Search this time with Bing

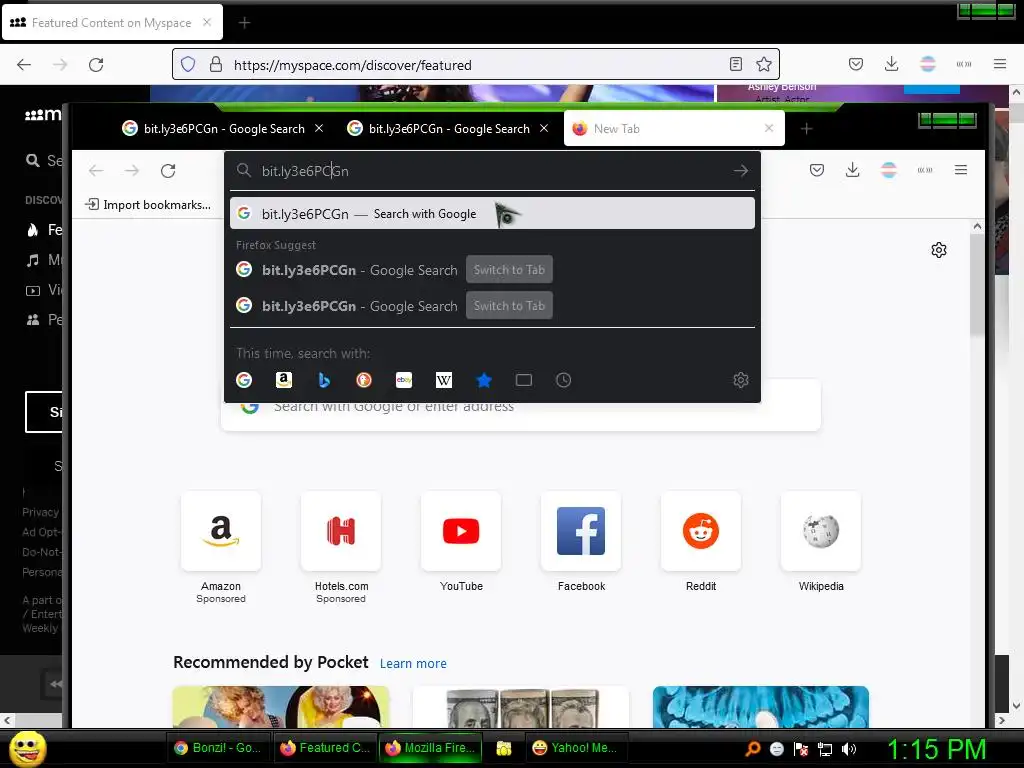[x=324, y=380]
